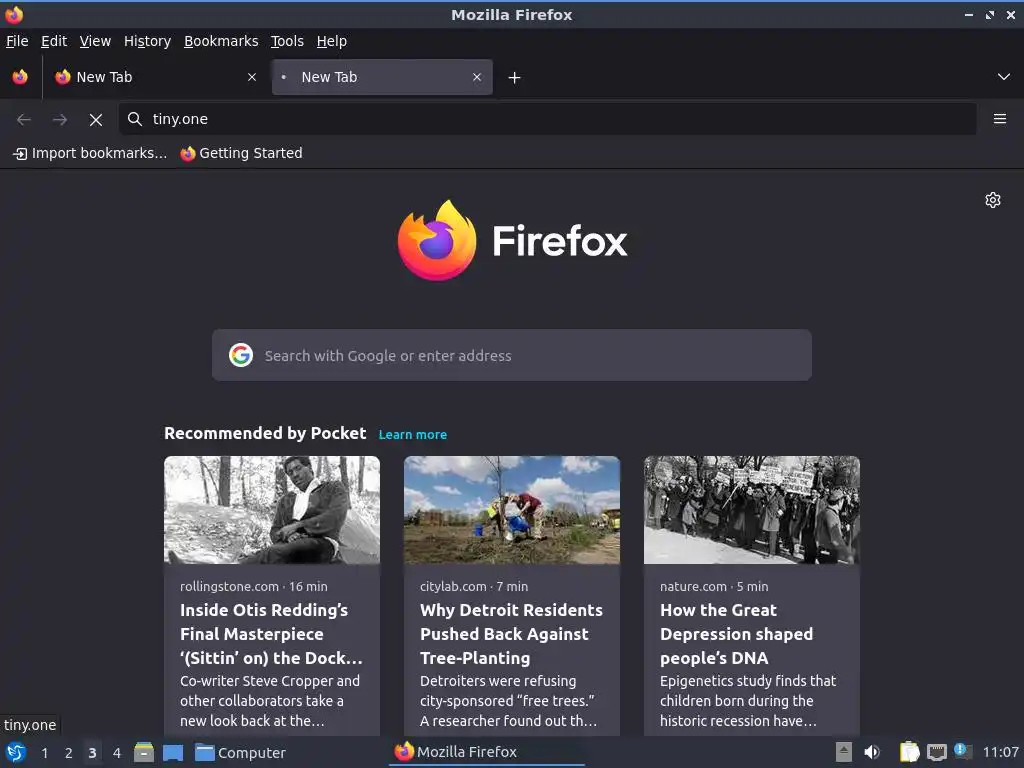Click the Firefox logo on the new tab page
Image resolution: width=1024 pixels, height=768 pixels.
(x=512, y=241)
